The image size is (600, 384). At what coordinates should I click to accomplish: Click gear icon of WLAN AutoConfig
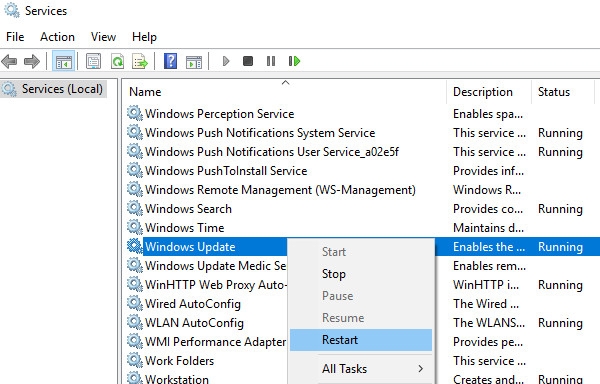135,322
